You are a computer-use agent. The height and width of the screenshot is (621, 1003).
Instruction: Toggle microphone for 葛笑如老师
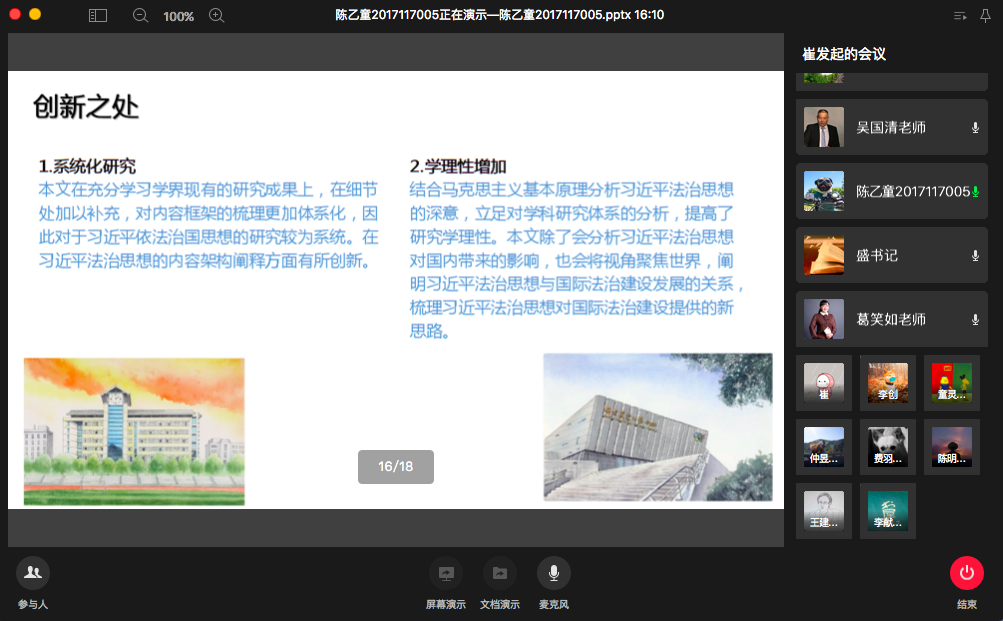click(x=975, y=320)
